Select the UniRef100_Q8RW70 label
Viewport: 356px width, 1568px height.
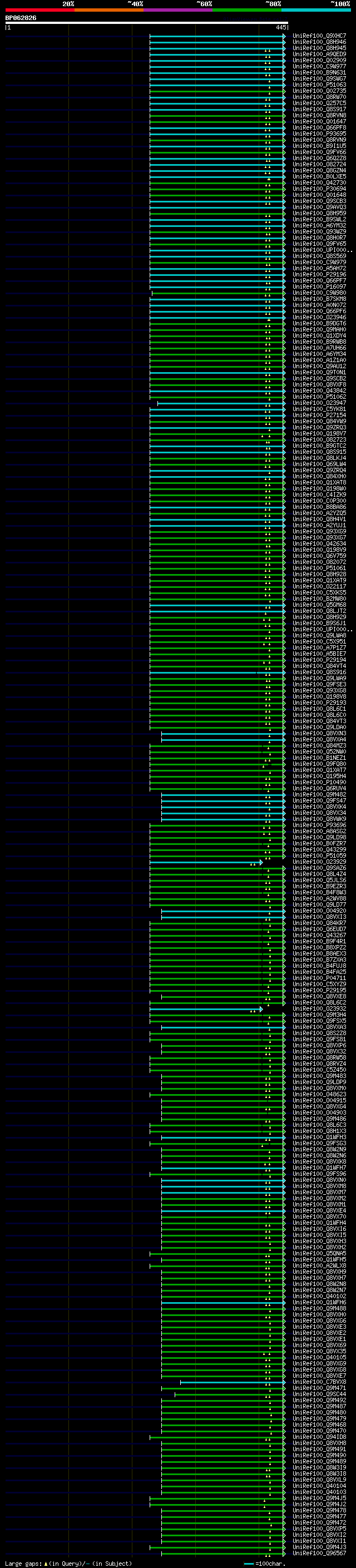click(x=319, y=97)
